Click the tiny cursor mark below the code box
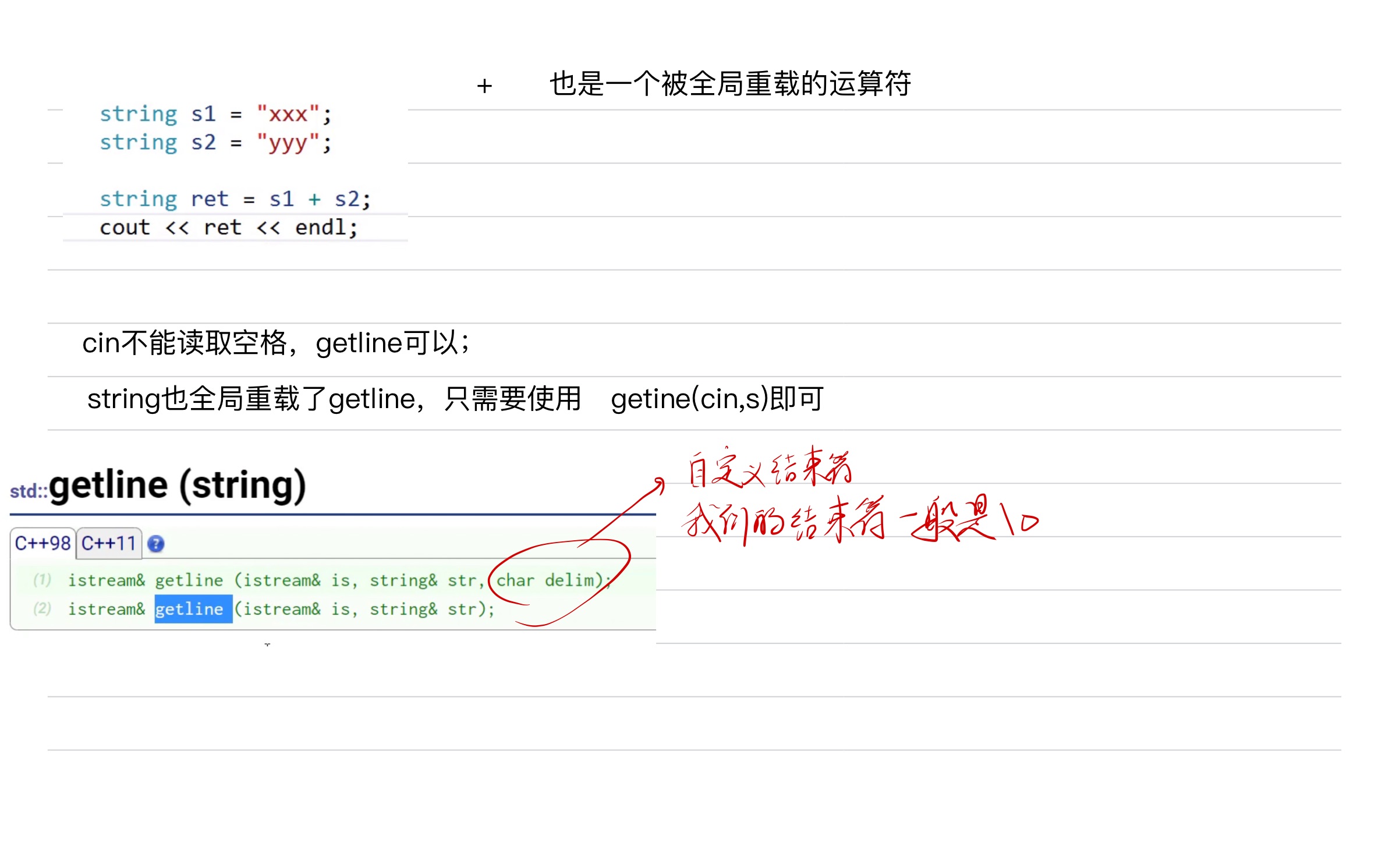Image resolution: width=1389 pixels, height=868 pixels. 267,644
